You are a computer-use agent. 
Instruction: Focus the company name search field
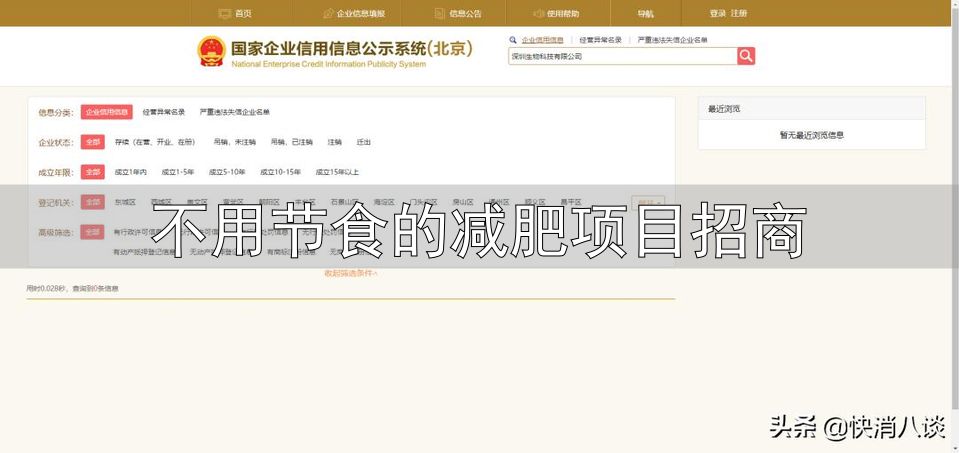623,56
